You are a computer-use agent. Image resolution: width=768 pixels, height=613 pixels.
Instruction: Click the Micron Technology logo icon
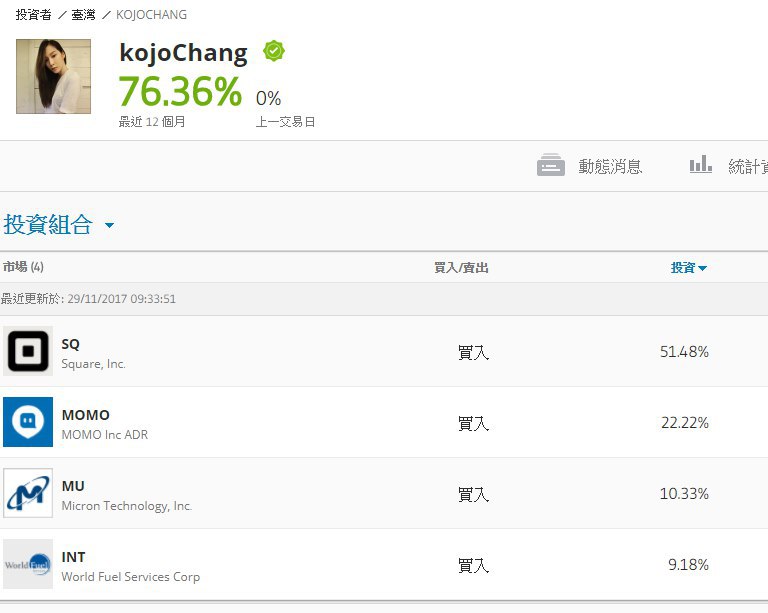click(x=28, y=493)
